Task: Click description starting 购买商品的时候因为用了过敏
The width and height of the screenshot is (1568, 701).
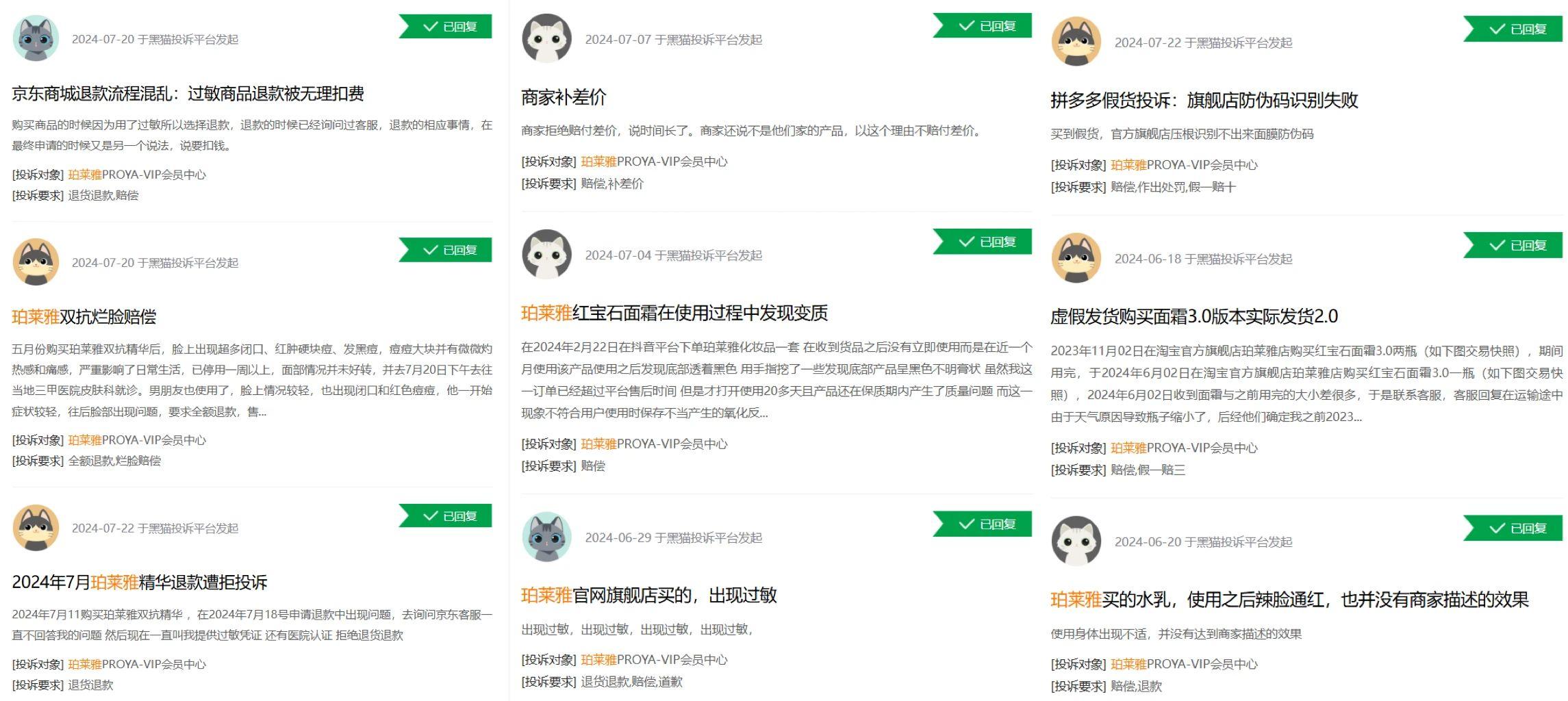Action: (x=252, y=135)
